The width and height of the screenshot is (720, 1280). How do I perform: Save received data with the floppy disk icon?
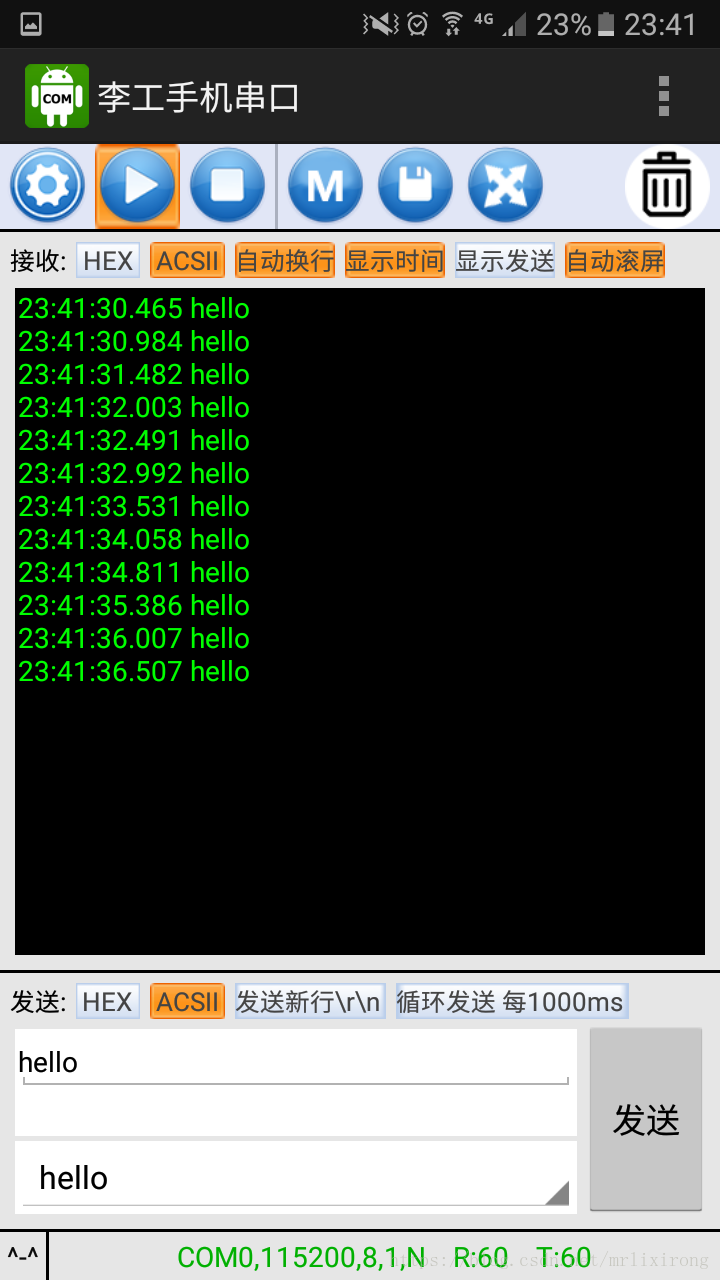(415, 186)
